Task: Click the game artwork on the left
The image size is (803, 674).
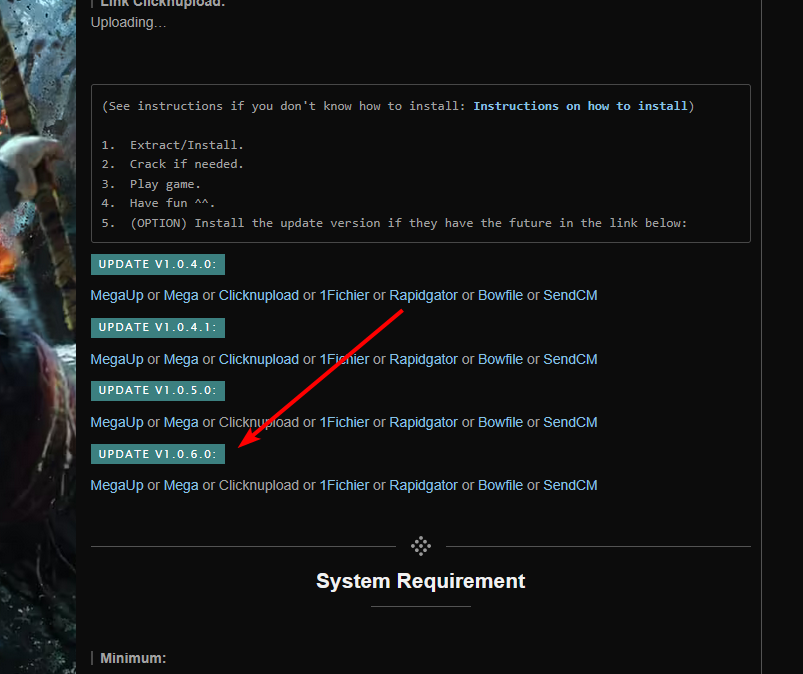Action: point(37,300)
